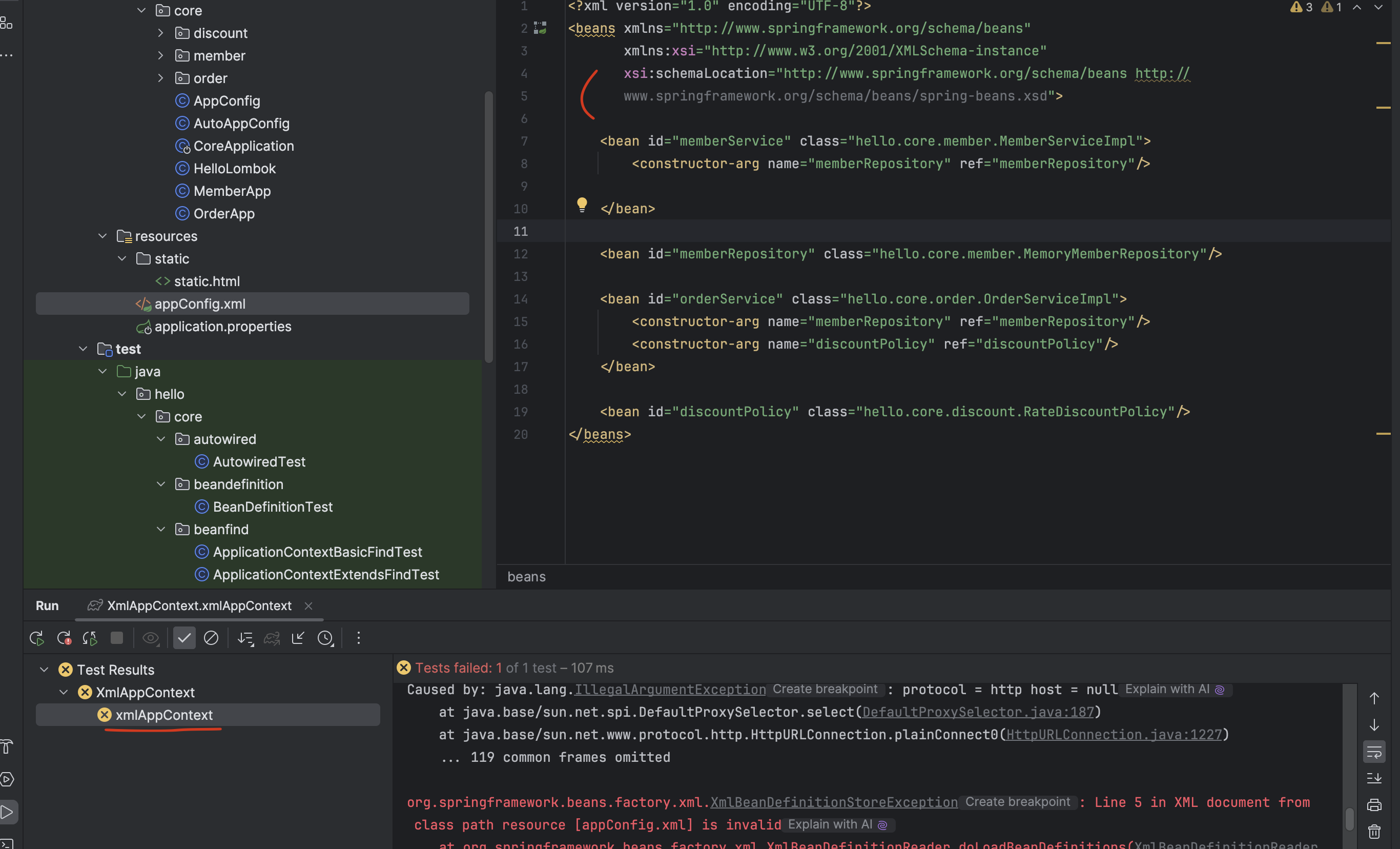Create breakpoint for IllegalArgumentException
Screen dimensions: 1400x849
pyautogui.click(x=825, y=690)
